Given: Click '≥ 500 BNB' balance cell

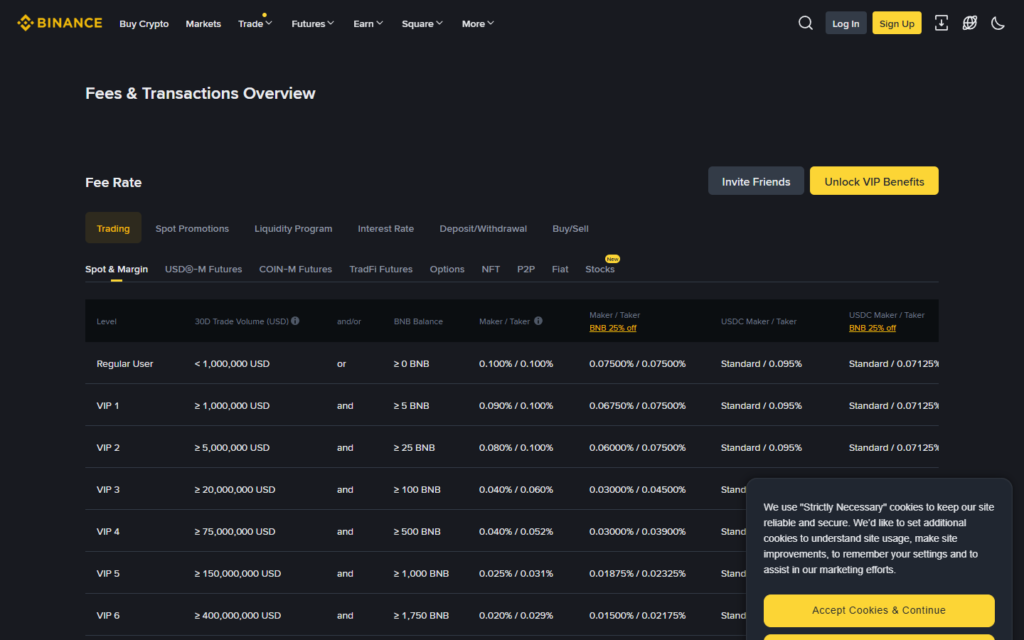Looking at the screenshot, I should (x=417, y=532).
